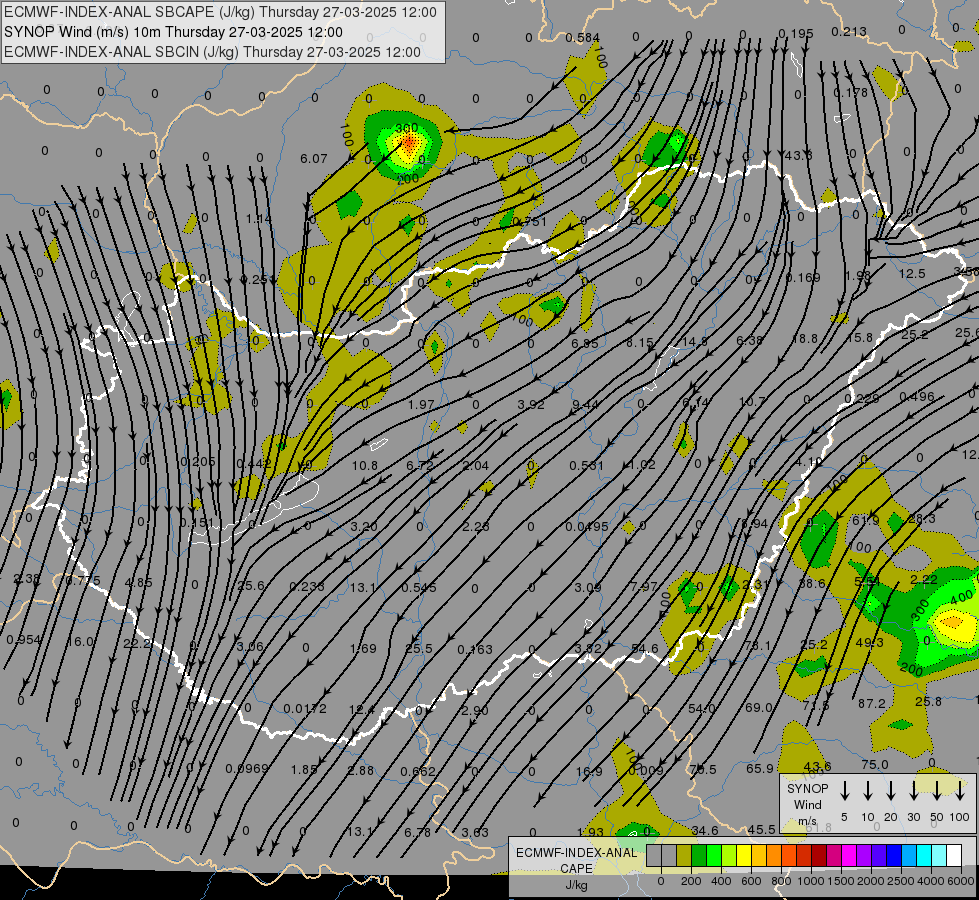Image resolution: width=979 pixels, height=900 pixels.
Task: Click the 6000 tick label in the CAPE legend
Action: coord(962,881)
